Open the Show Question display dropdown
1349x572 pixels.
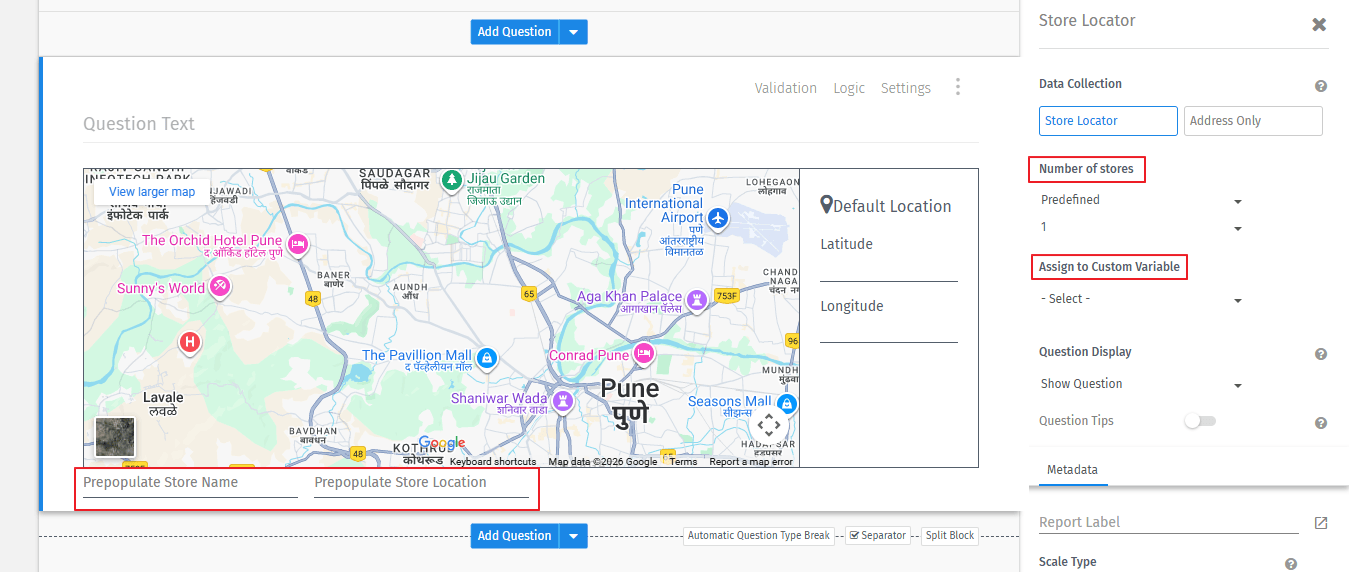coord(1140,384)
